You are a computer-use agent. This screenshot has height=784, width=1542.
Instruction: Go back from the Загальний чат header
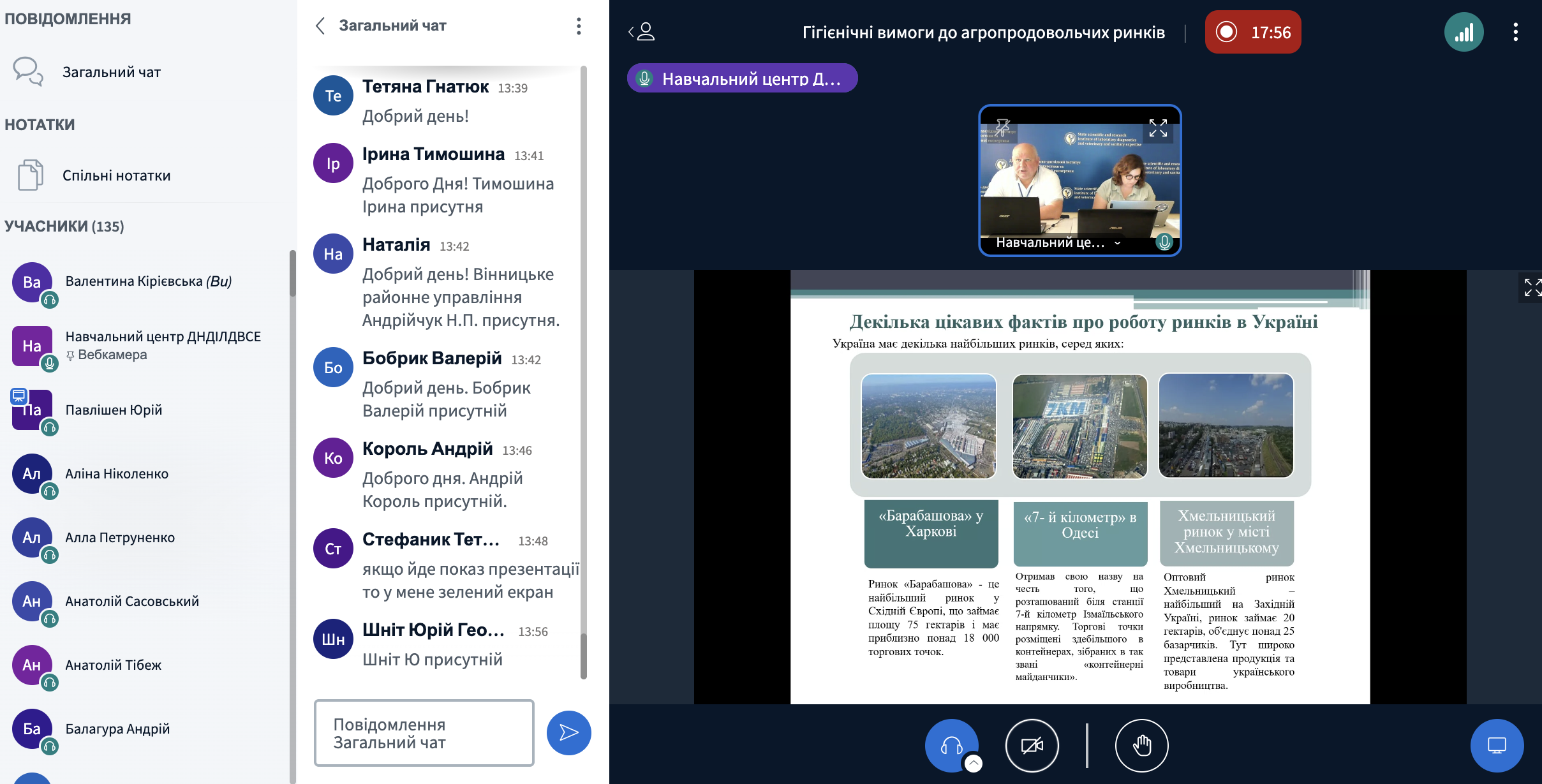tap(320, 26)
